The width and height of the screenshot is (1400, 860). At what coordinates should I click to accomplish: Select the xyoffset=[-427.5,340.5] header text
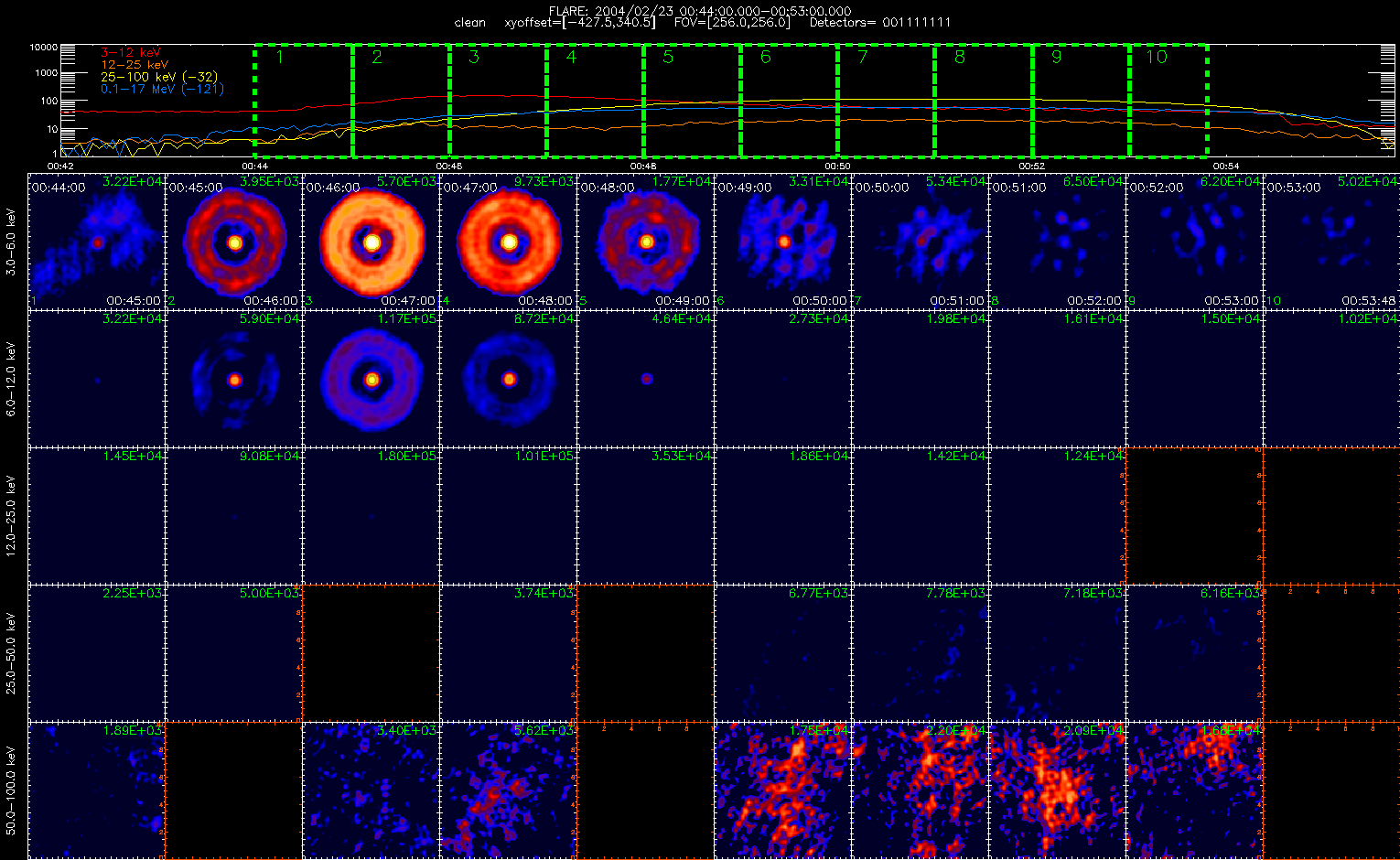coord(580,22)
